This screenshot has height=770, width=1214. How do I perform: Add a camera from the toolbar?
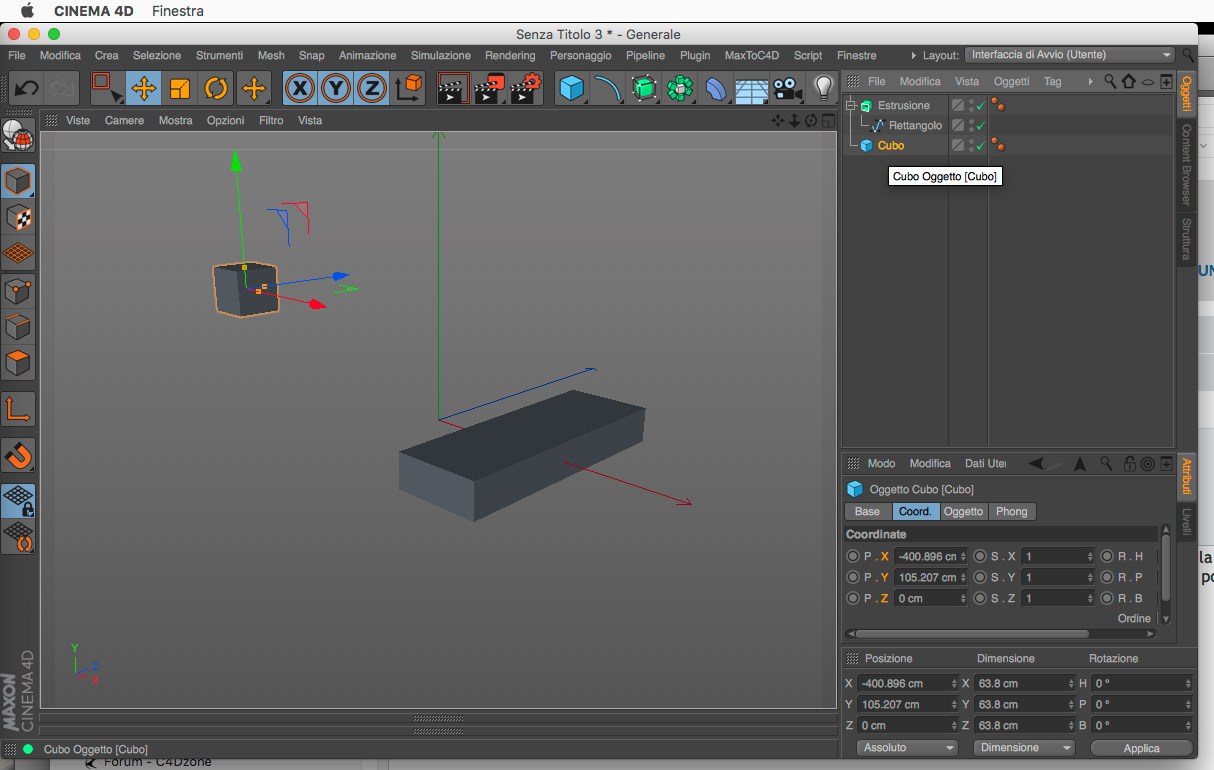(788, 88)
